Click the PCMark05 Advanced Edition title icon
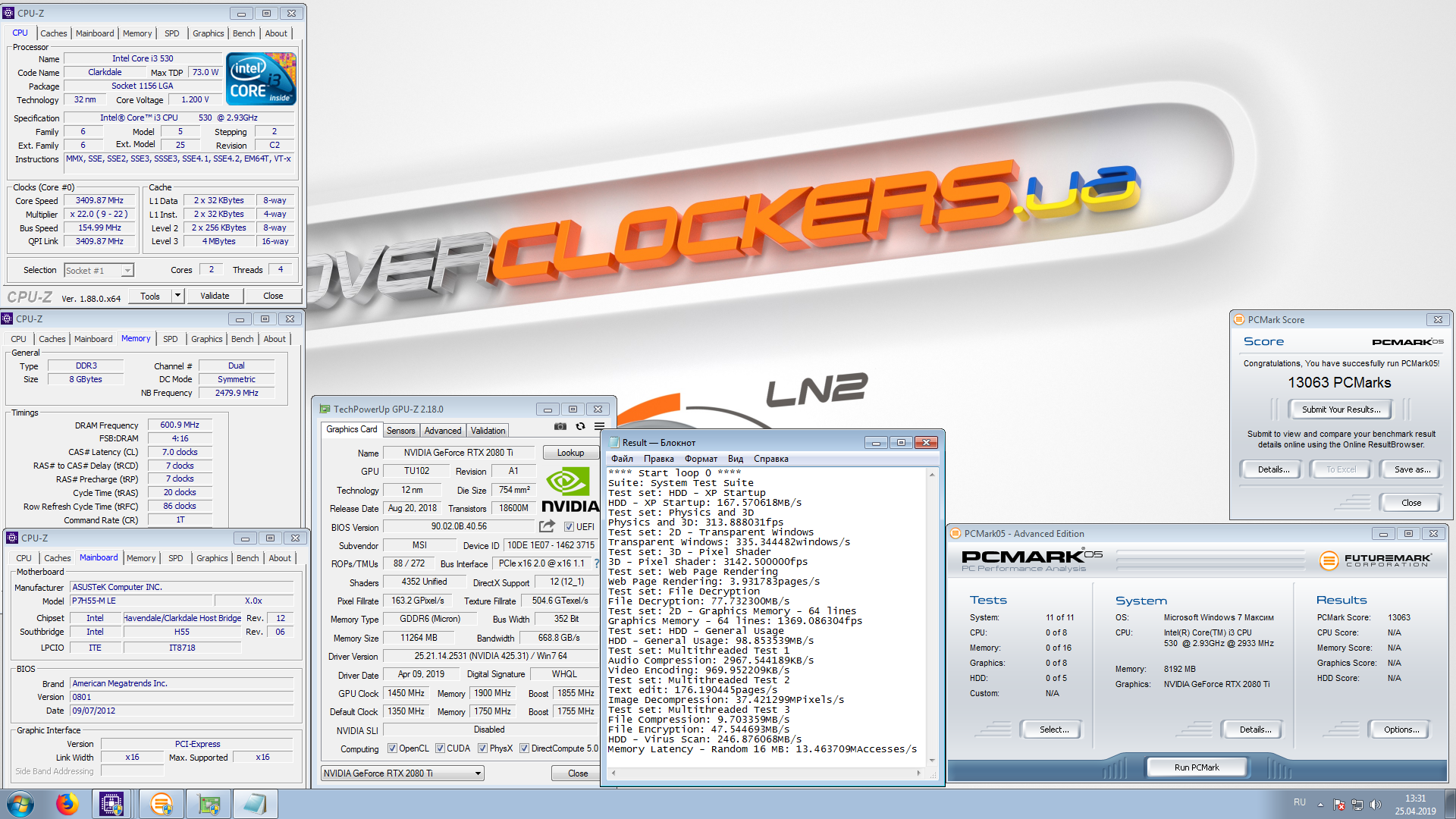 (955, 533)
